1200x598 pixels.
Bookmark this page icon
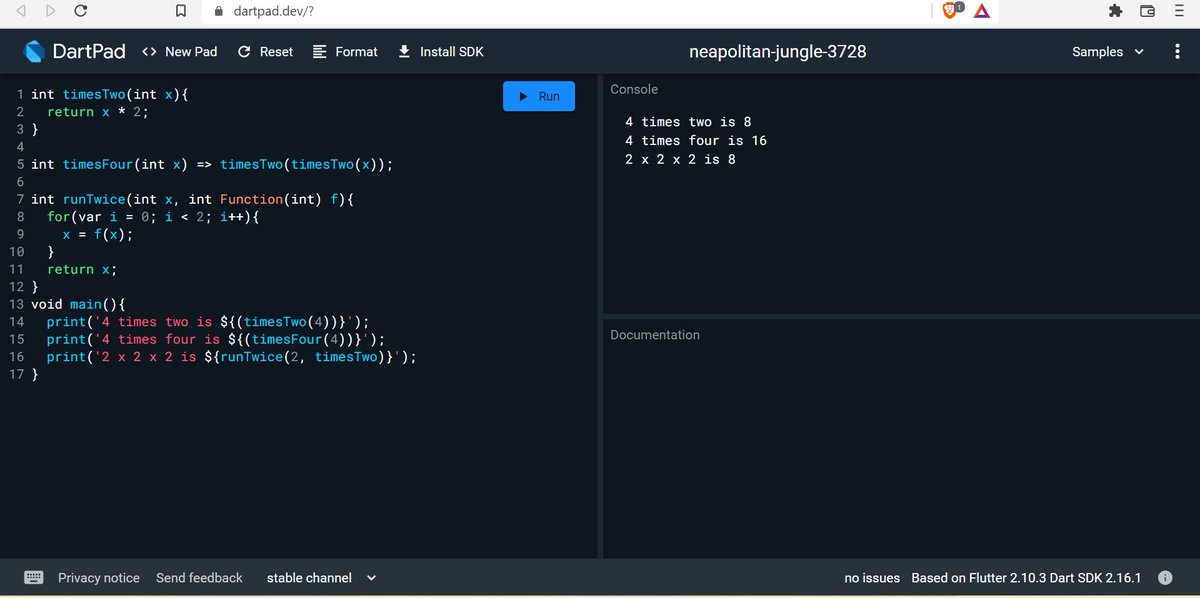tap(180, 11)
